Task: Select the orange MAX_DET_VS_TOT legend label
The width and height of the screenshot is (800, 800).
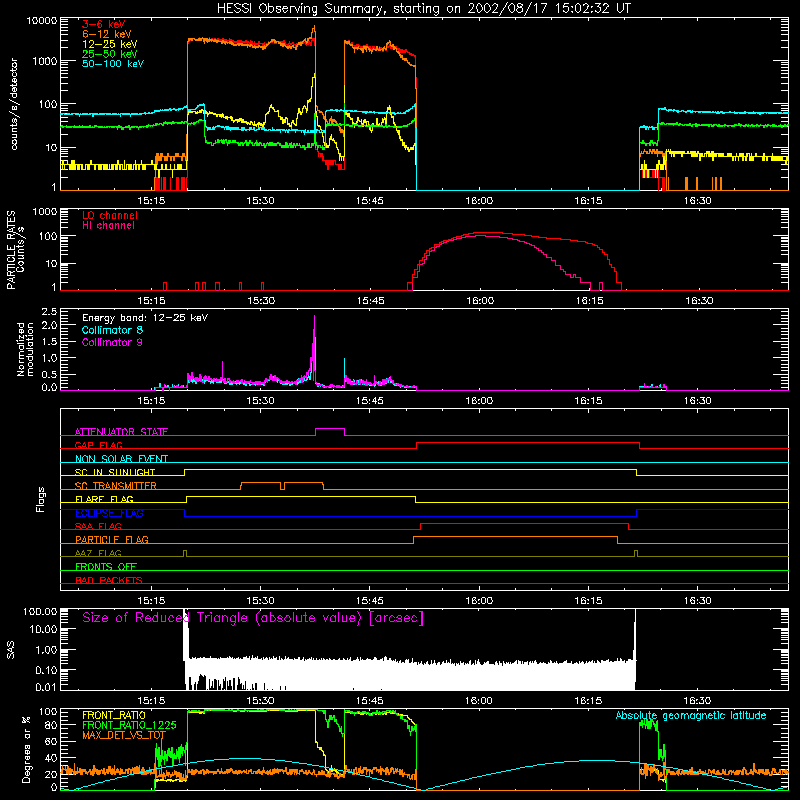Action: (x=124, y=735)
